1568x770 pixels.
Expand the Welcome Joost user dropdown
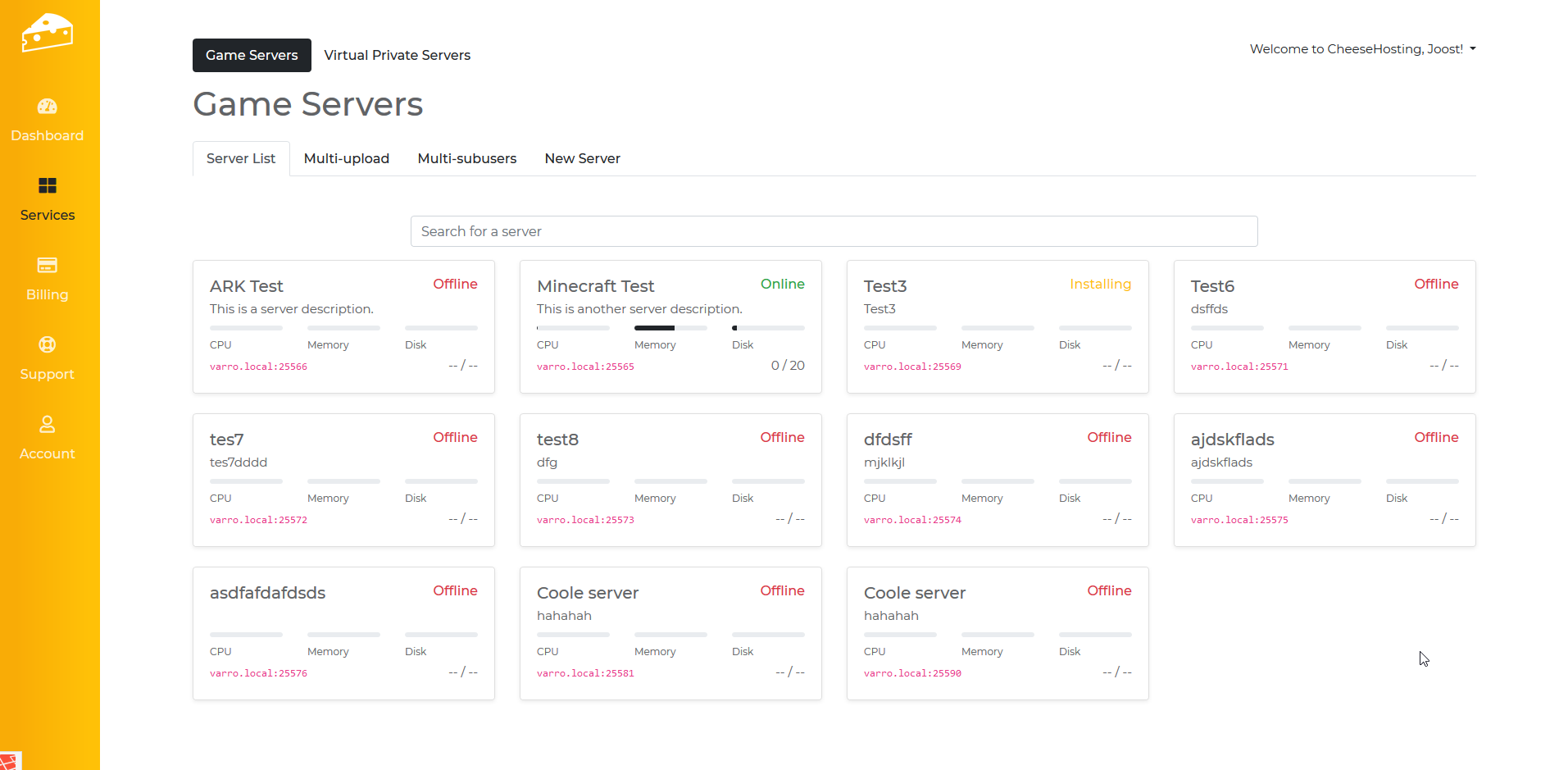pos(1362,49)
